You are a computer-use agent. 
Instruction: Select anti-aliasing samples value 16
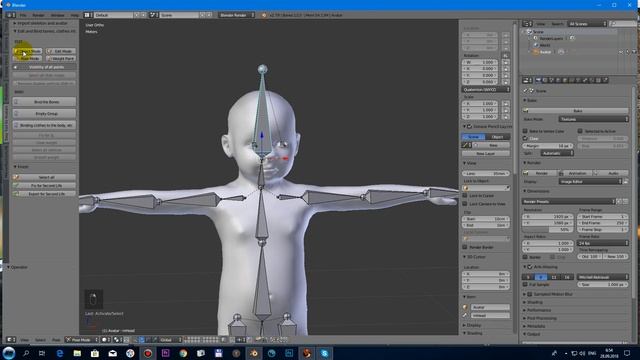567,277
